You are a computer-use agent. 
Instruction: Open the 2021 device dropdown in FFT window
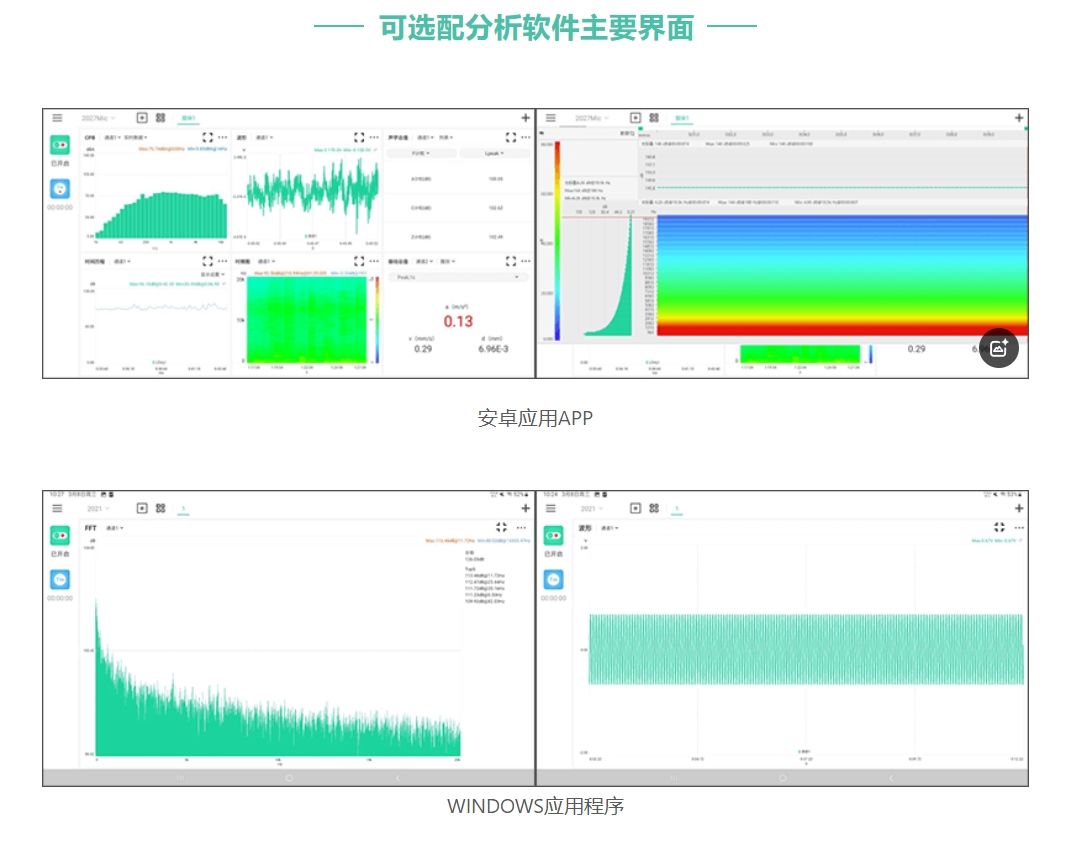[96, 509]
